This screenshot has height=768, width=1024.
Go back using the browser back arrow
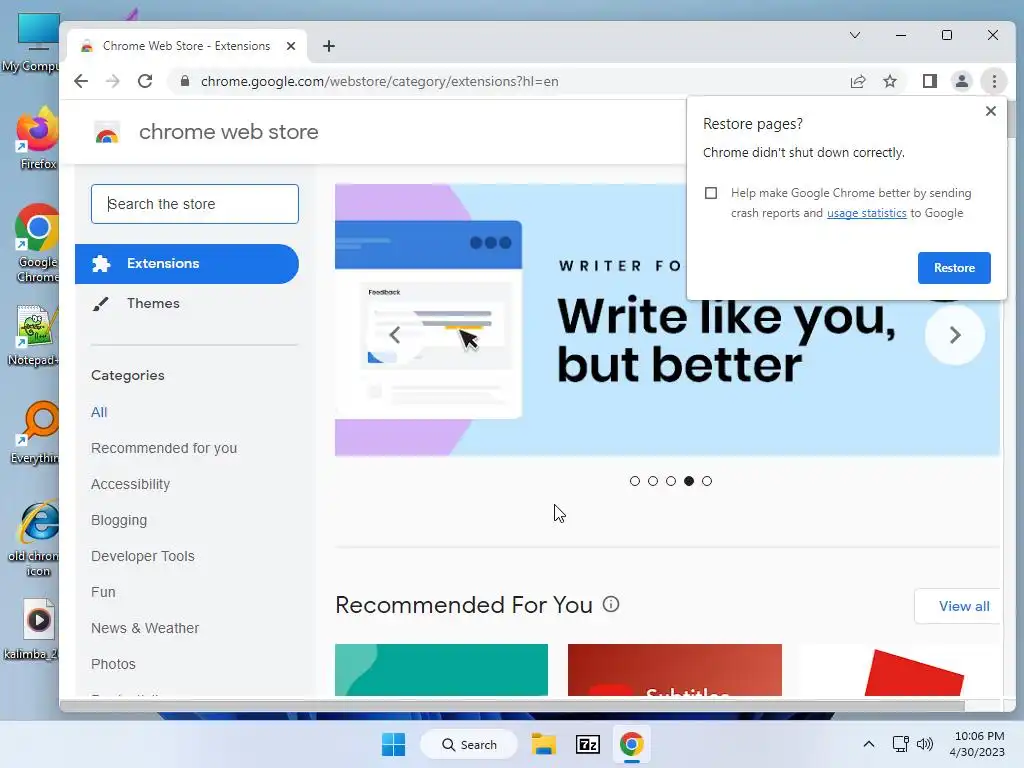[81, 81]
